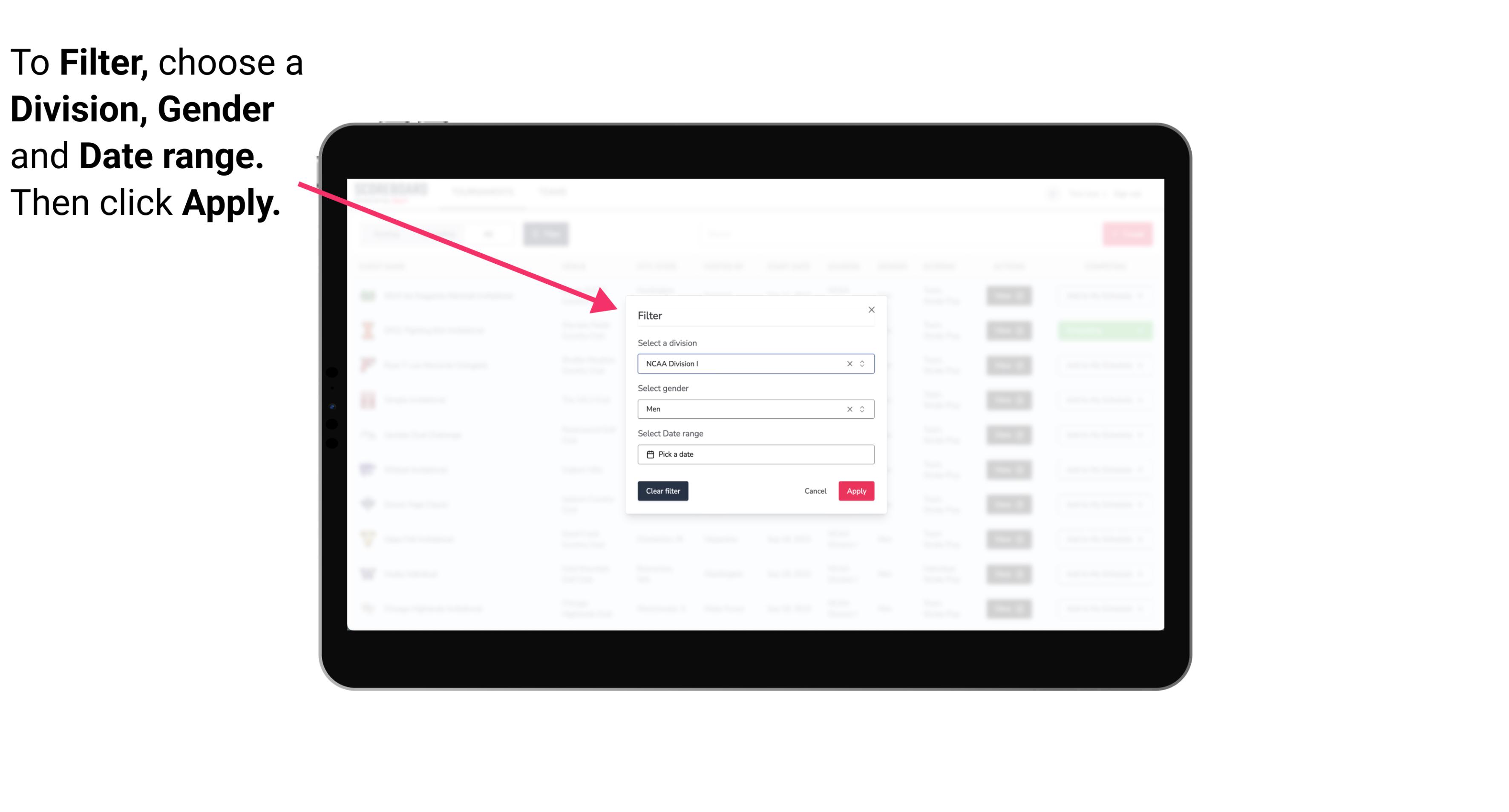This screenshot has height=812, width=1509.
Task: Click the X icon on Men gender filter
Action: [x=849, y=409]
